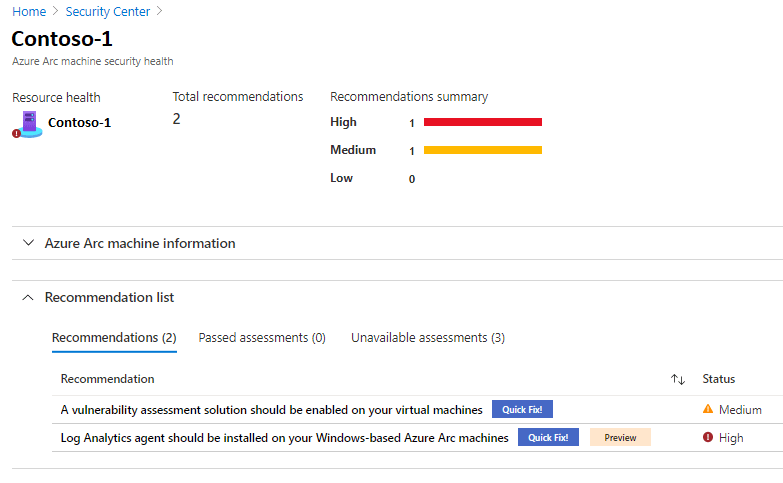Image resolution: width=783 pixels, height=483 pixels.
Task: Open Security Center breadcrumb link
Action: (x=107, y=11)
